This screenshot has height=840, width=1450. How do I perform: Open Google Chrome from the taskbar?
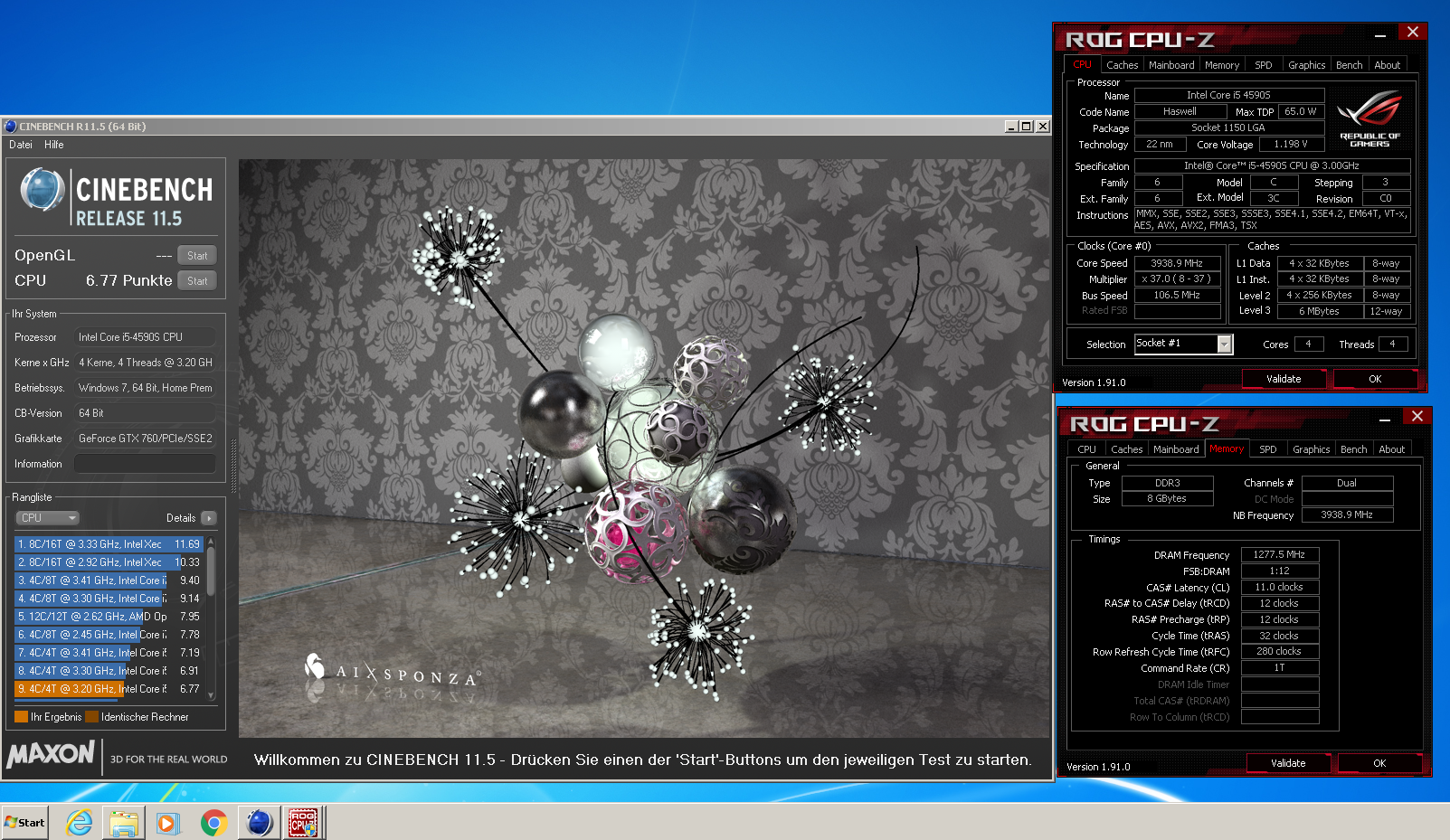coord(213,823)
